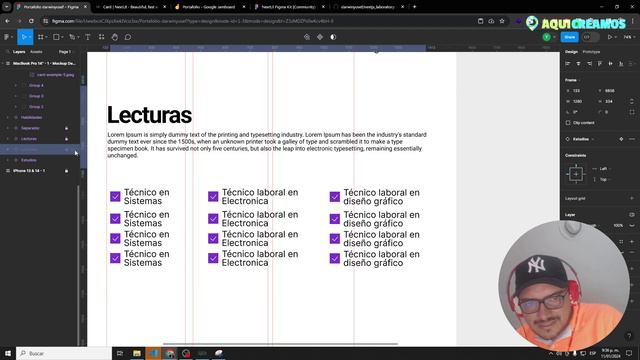Click the Align horizontal centers icon
The width and height of the screenshot is (640, 360).
tap(578, 64)
